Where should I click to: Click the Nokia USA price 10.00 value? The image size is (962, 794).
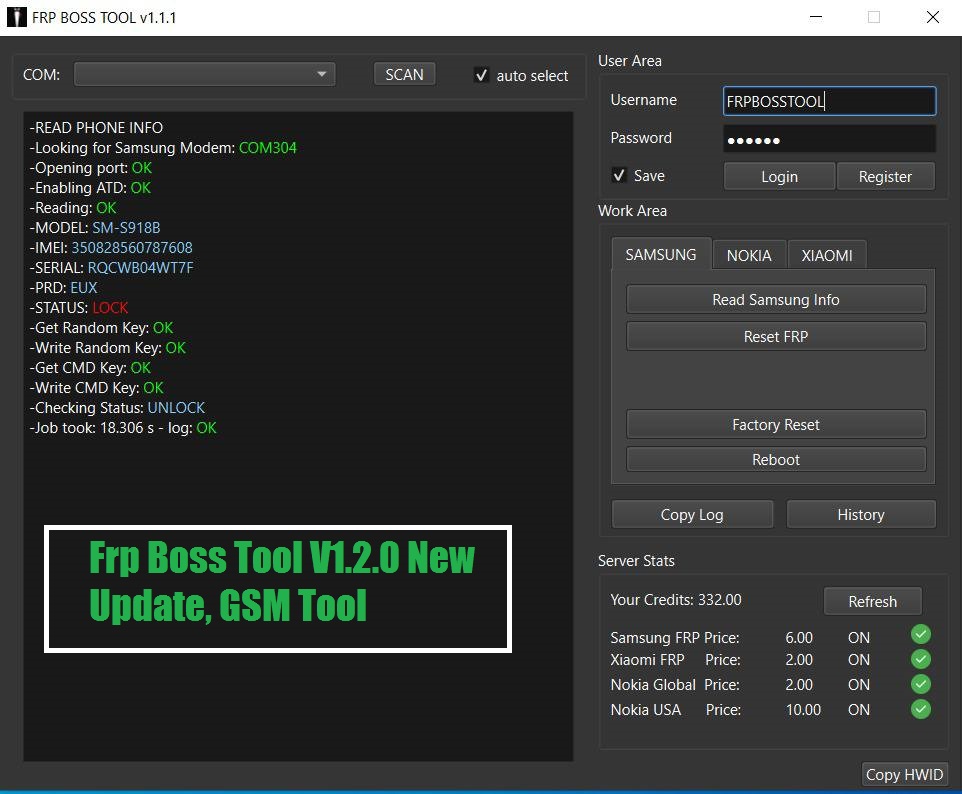[803, 710]
